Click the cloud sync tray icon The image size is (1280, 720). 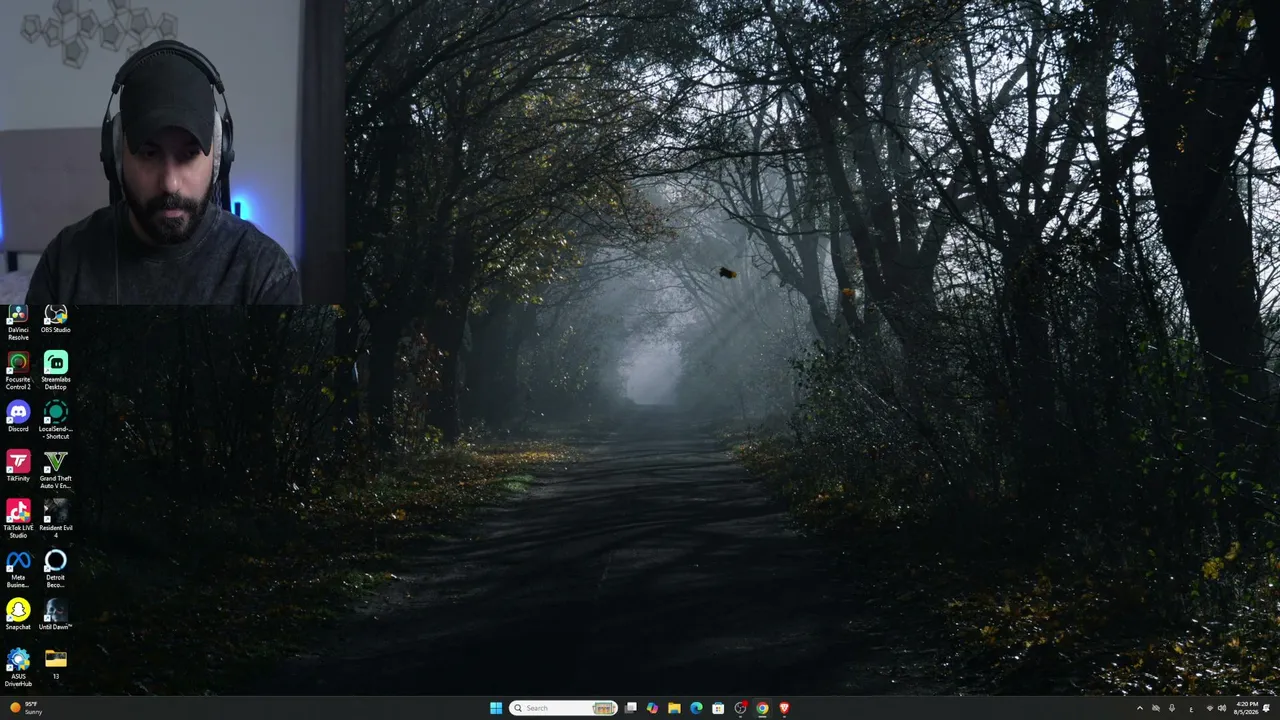coord(1156,708)
